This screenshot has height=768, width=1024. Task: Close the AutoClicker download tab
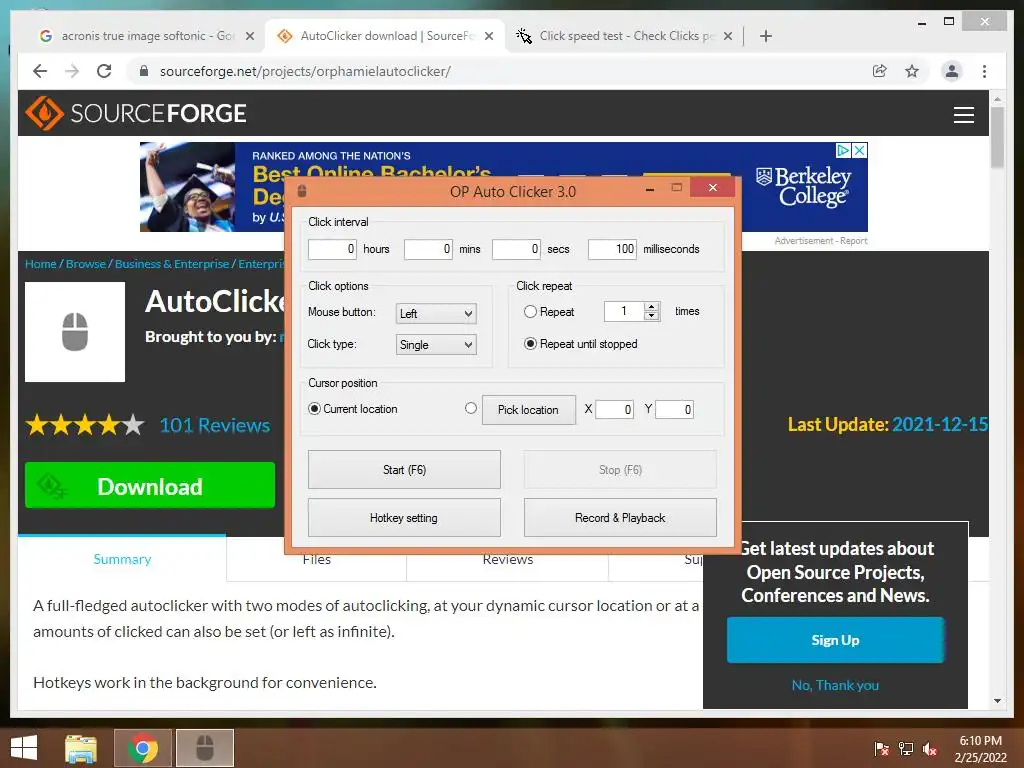pos(488,36)
